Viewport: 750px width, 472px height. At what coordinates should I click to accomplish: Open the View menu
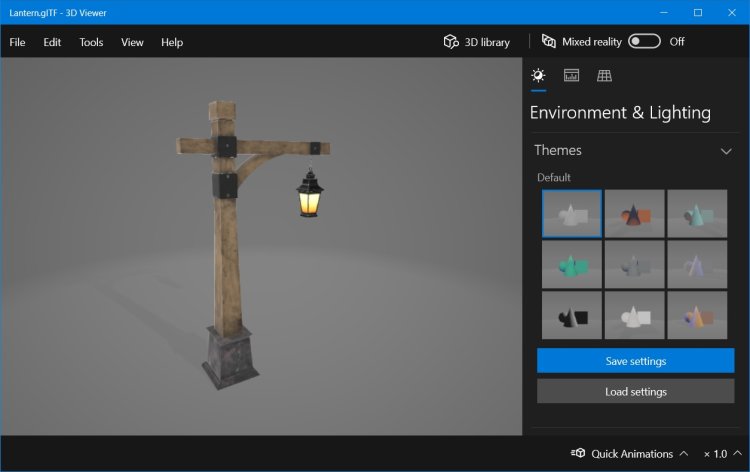coord(132,42)
